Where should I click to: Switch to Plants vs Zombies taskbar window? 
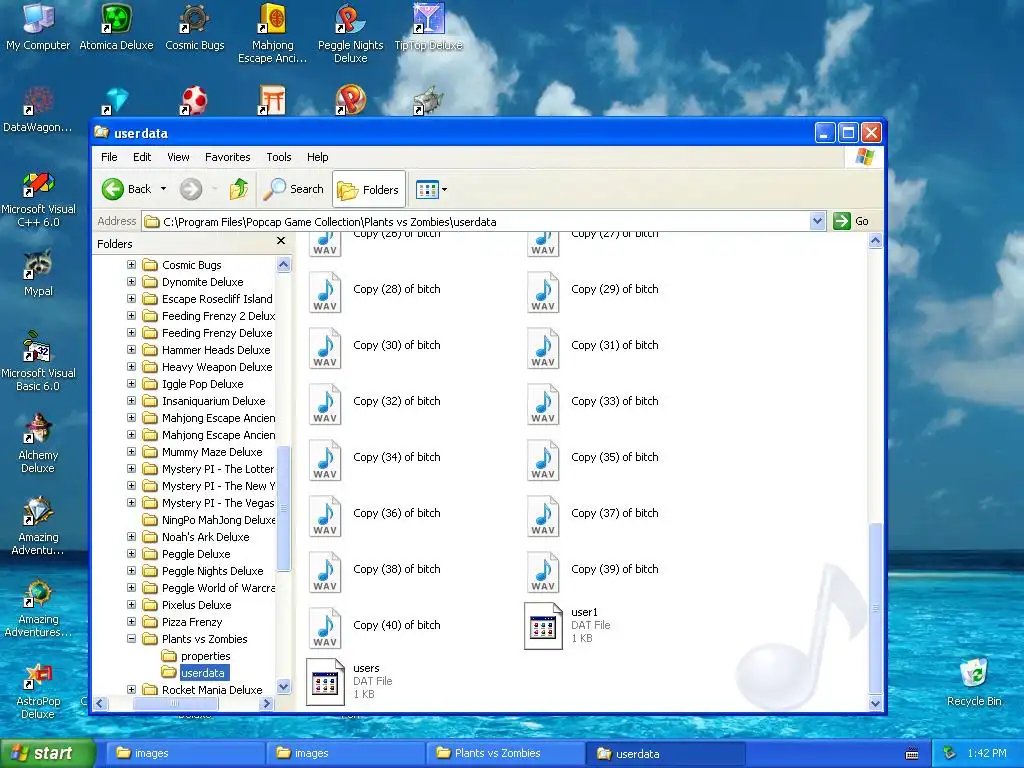tap(505, 753)
